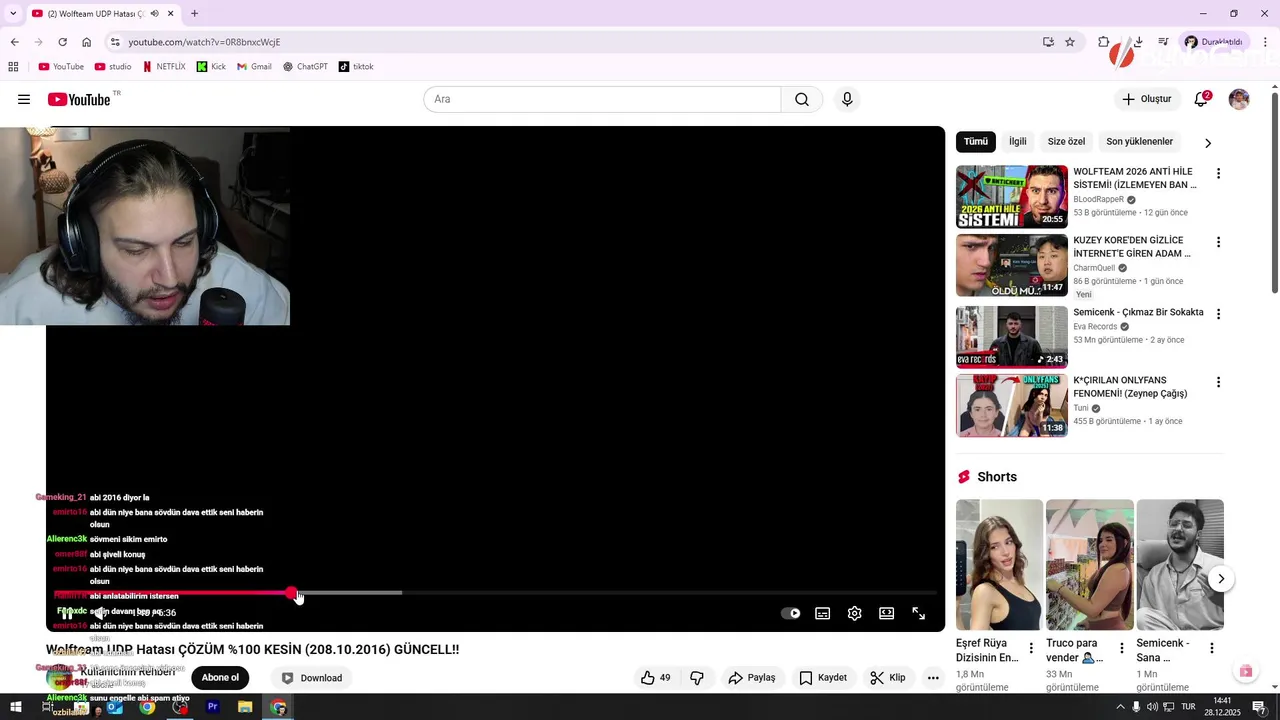Like the video (49 likes)
The image size is (1280, 720).
coord(656,678)
